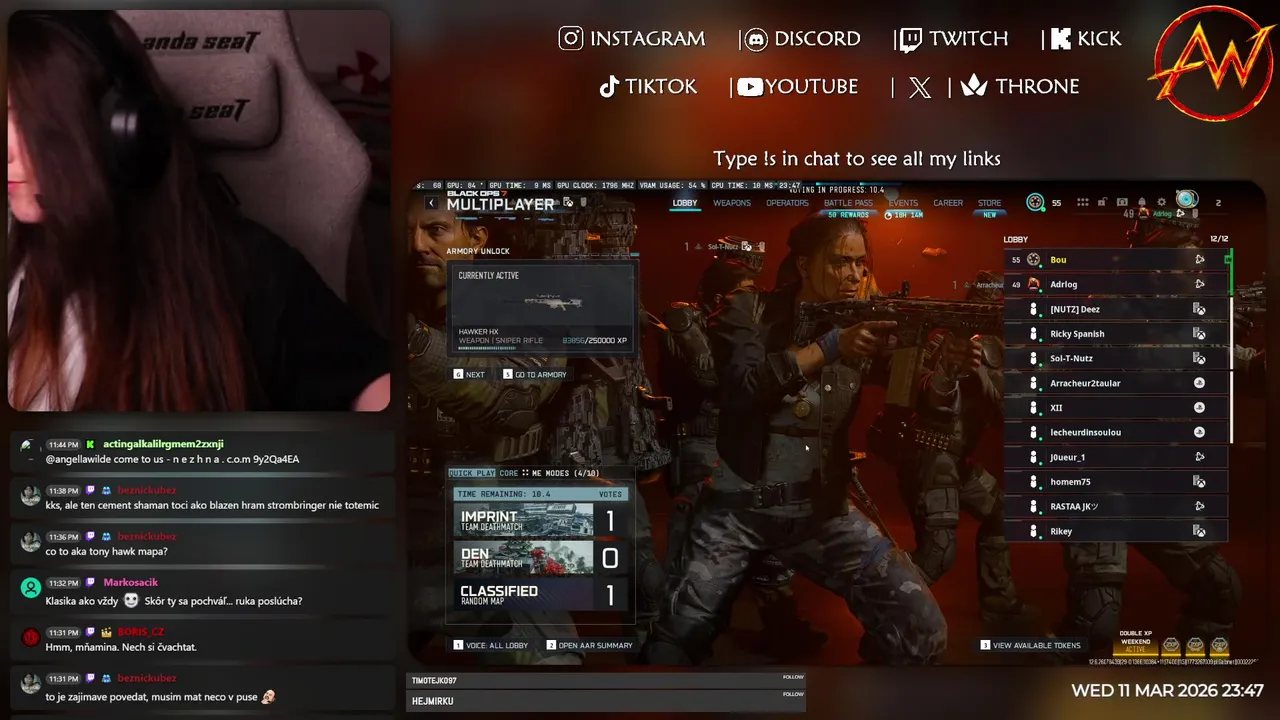Click Open AAR Summary button
Viewport: 1280px width, 720px height.
pos(590,645)
